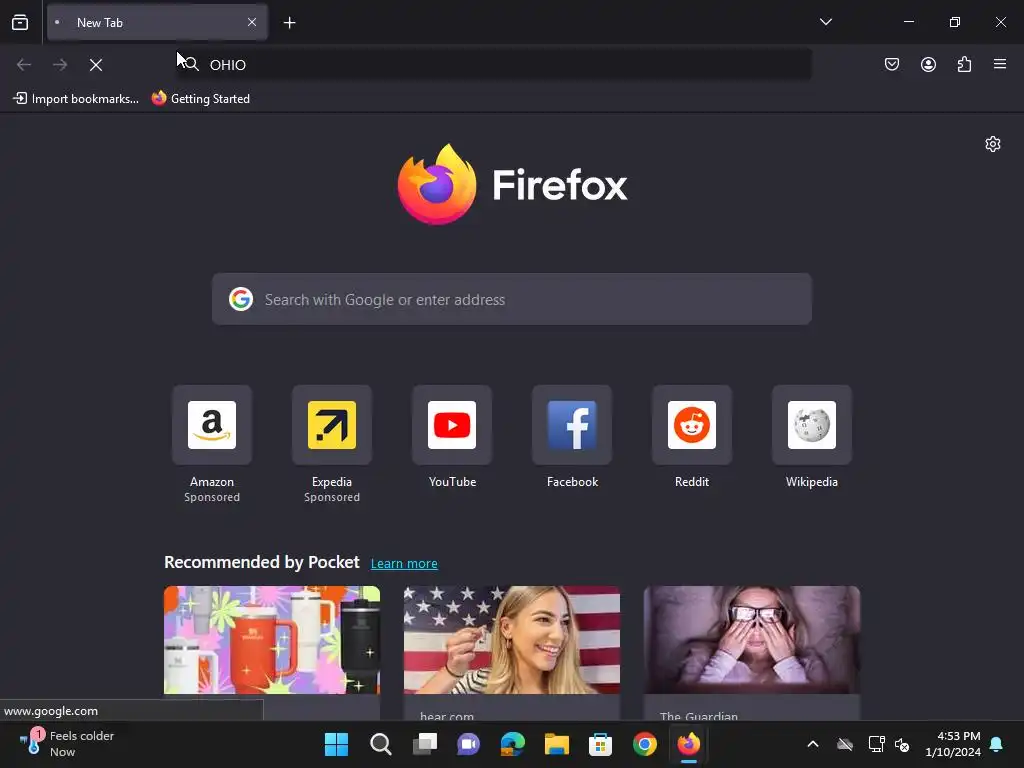Open Microsoft Store from taskbar

pos(600,744)
